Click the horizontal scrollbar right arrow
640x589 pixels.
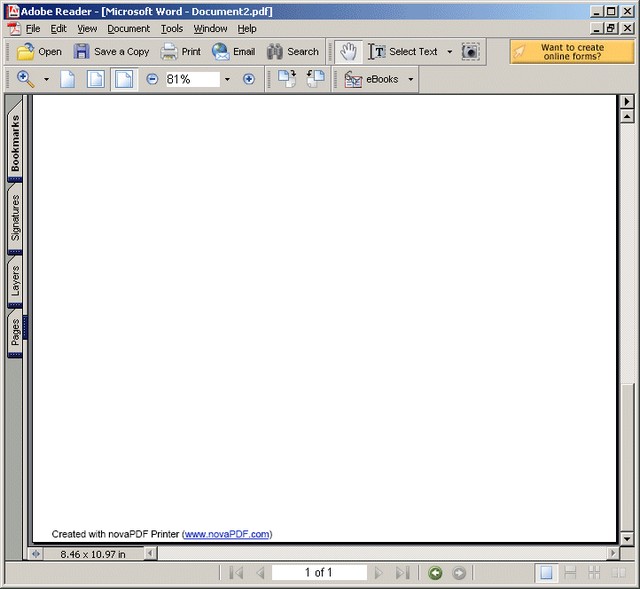coord(613,553)
